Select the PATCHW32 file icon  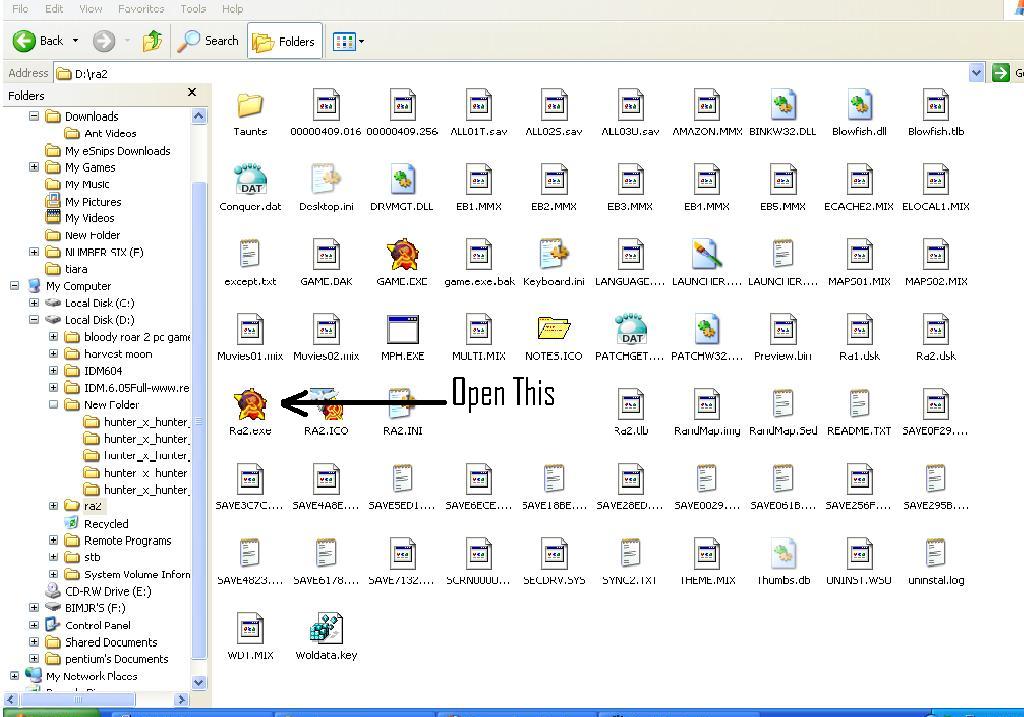click(x=707, y=330)
